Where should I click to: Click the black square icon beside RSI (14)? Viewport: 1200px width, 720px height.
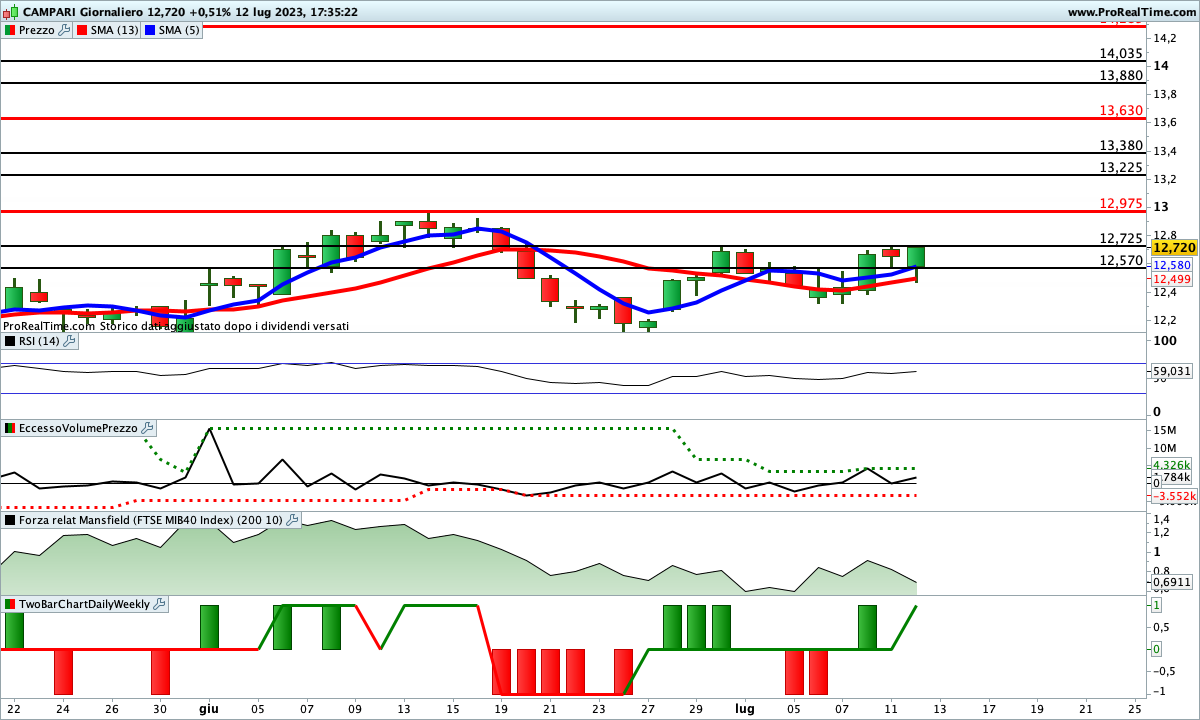tap(10, 341)
